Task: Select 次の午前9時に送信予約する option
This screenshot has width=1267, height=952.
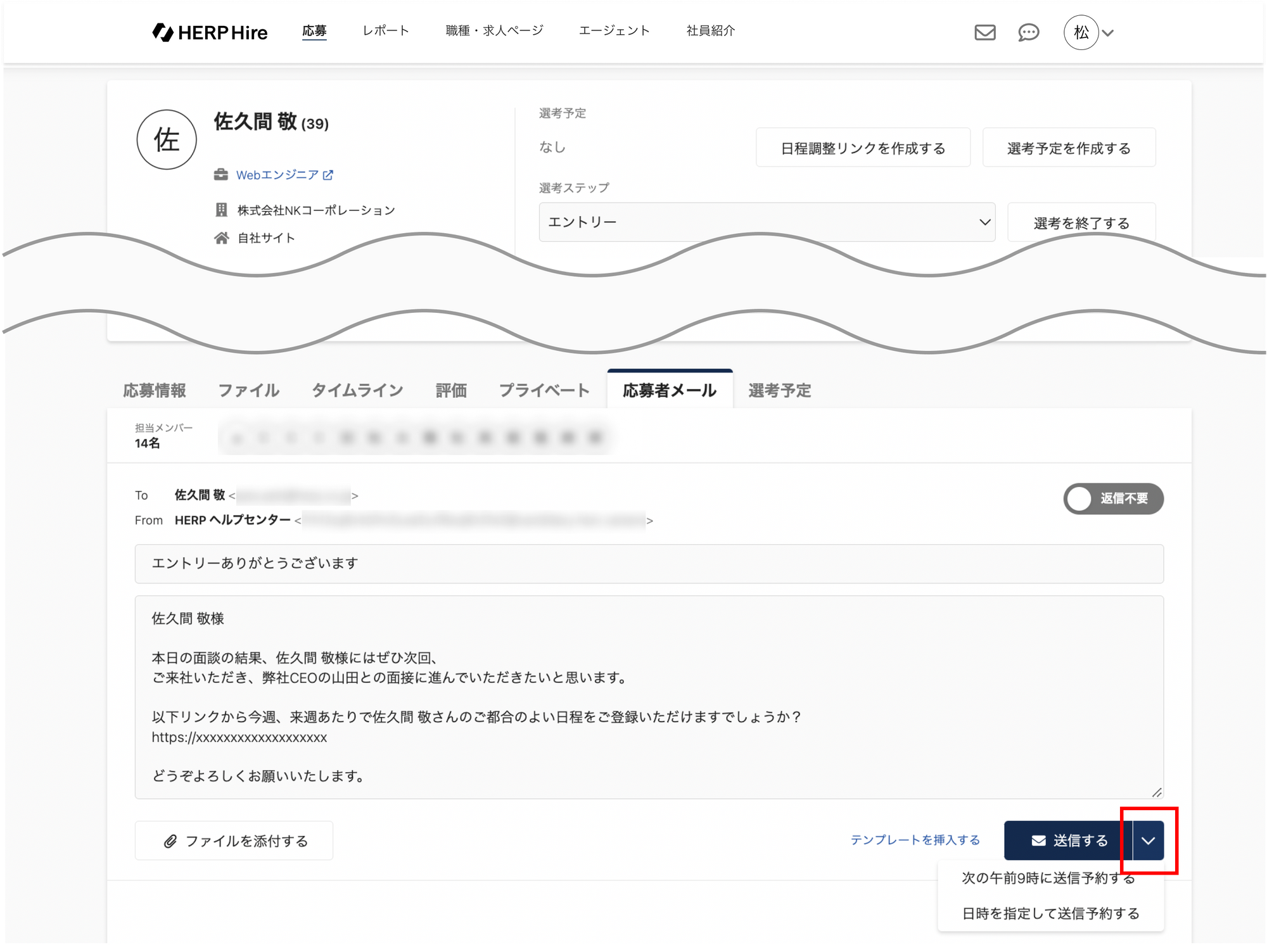Action: (1048, 878)
